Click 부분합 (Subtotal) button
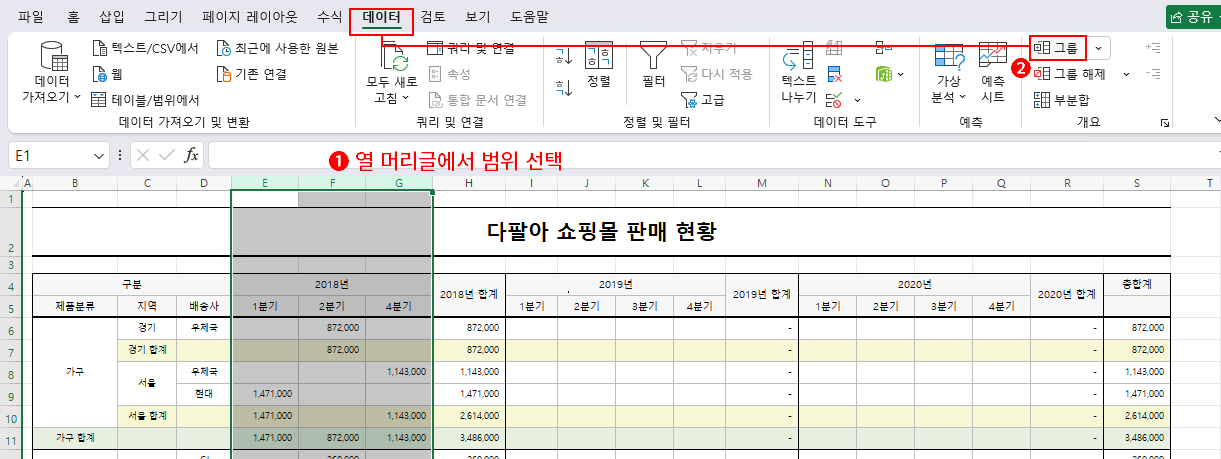The width and height of the screenshot is (1221, 459). click(1061, 99)
